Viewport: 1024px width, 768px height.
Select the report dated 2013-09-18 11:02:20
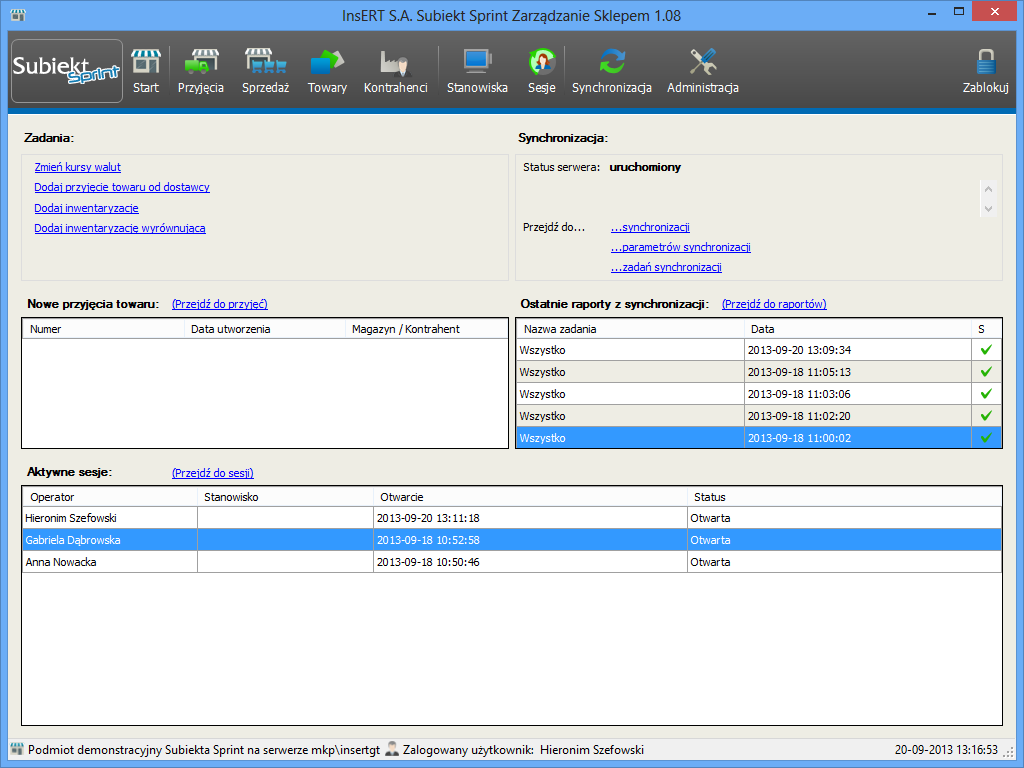[759, 416]
